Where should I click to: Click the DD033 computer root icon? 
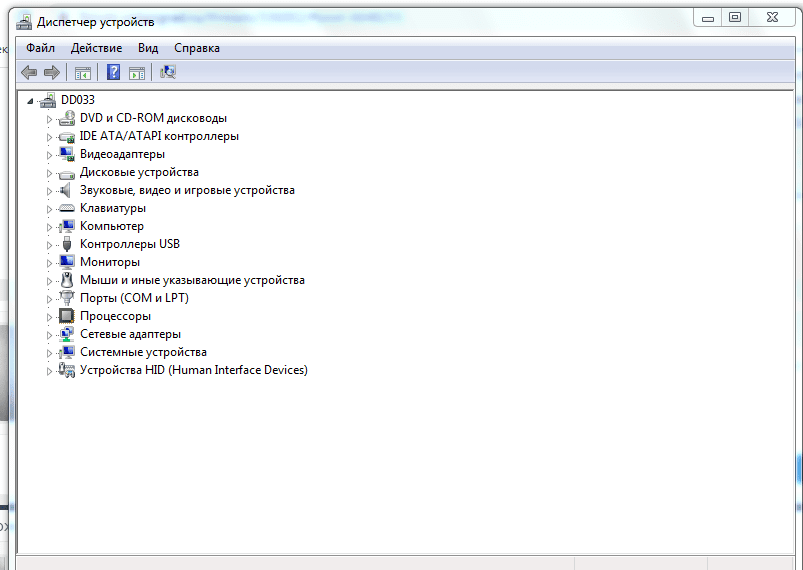pos(48,100)
